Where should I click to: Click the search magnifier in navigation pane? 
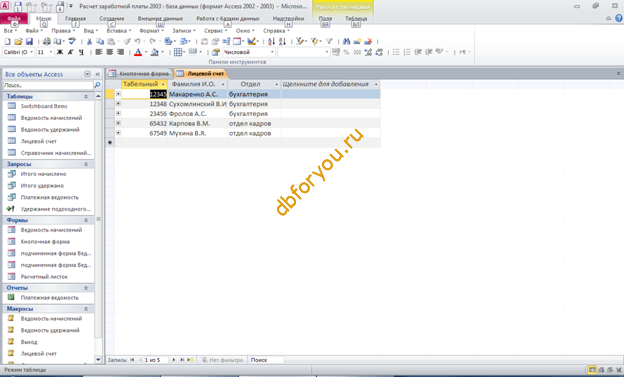pos(97,85)
